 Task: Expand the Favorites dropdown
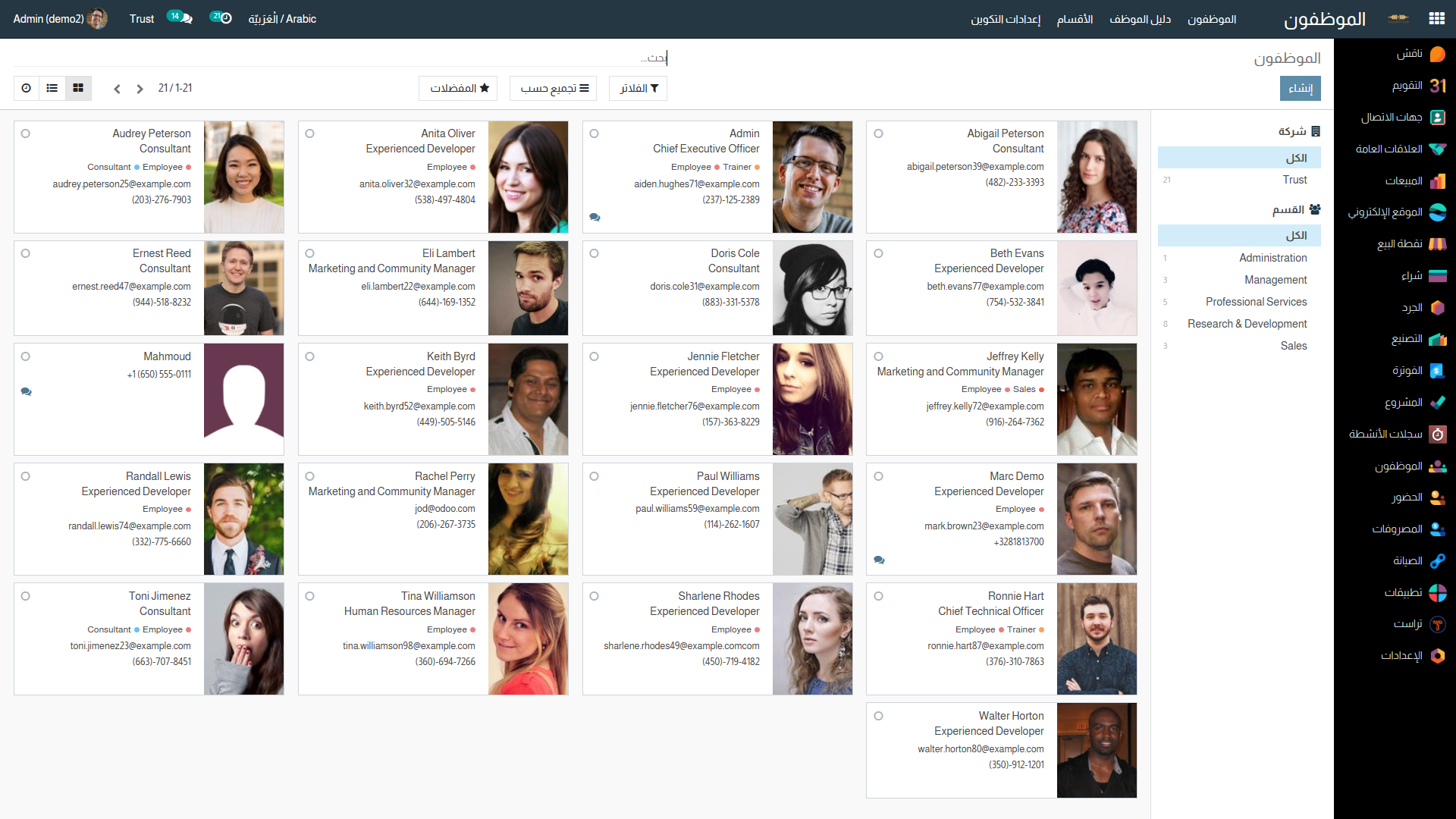[x=458, y=88]
